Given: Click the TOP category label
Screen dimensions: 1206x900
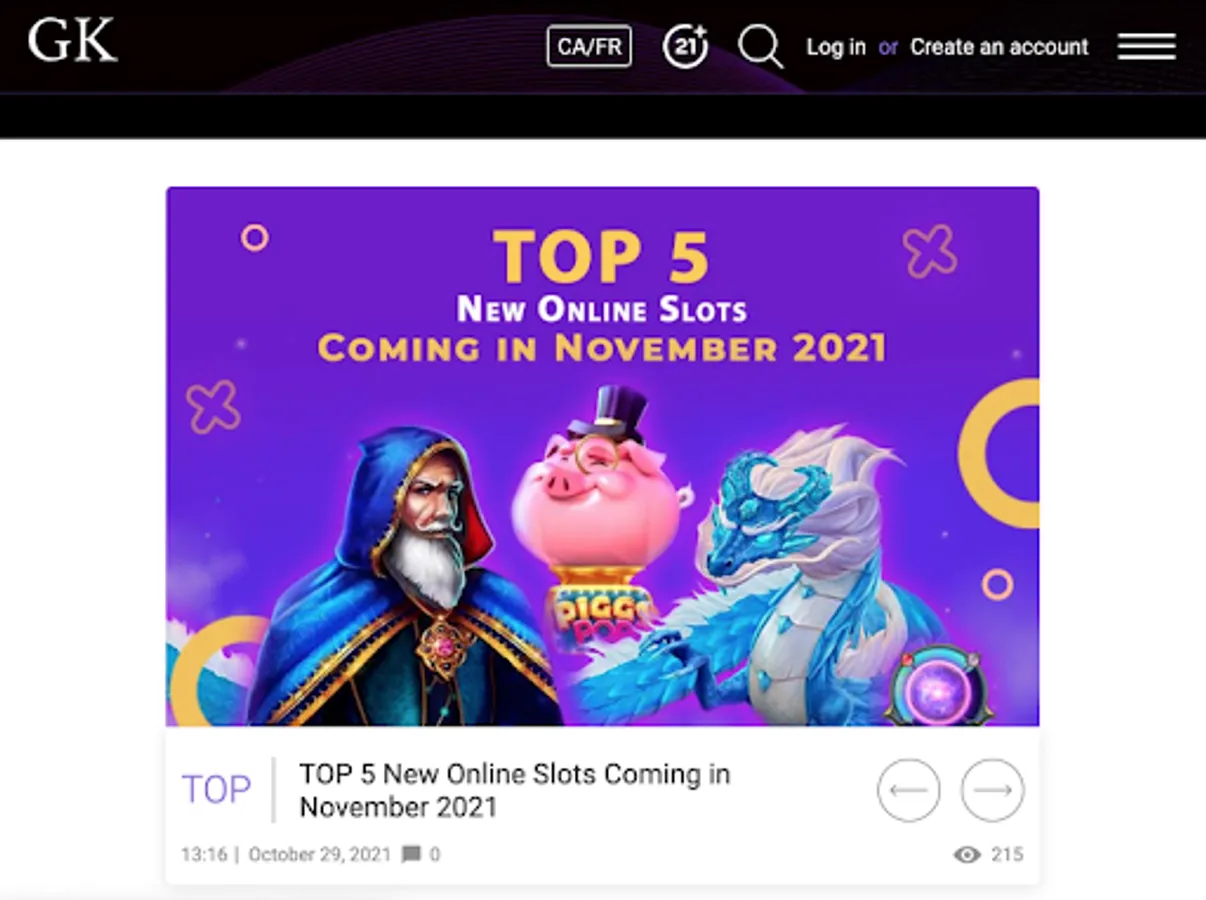Looking at the screenshot, I should [x=216, y=789].
